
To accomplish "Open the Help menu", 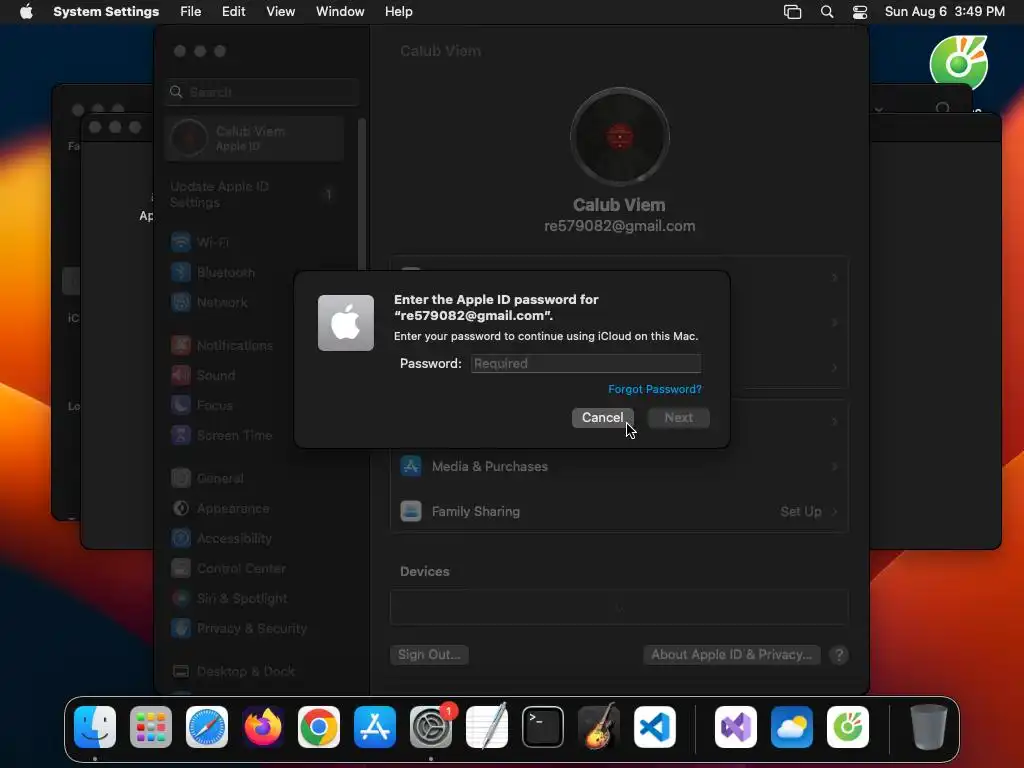I will click(398, 12).
